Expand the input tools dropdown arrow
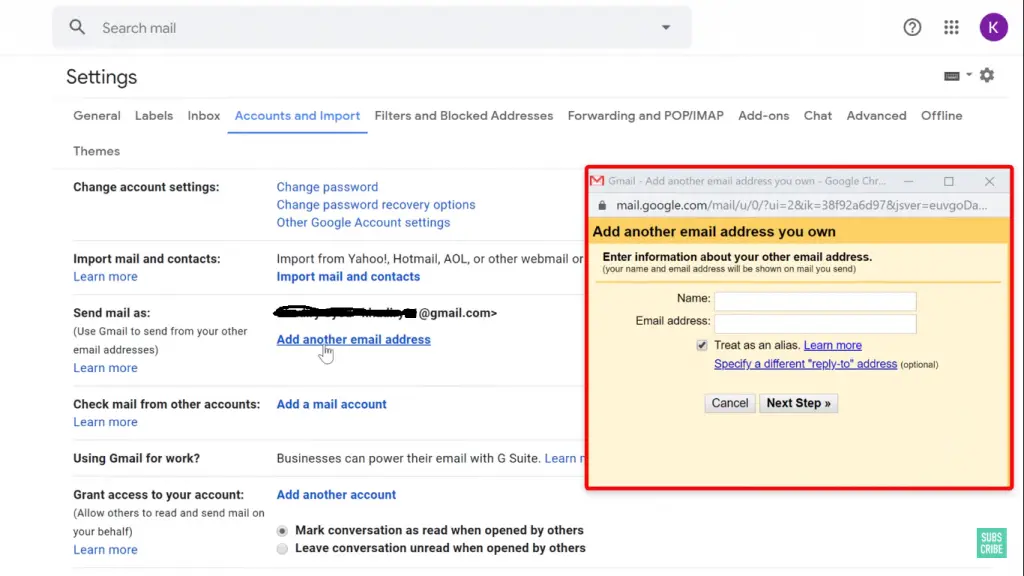Screen dimensions: 1024x576 [968, 74]
